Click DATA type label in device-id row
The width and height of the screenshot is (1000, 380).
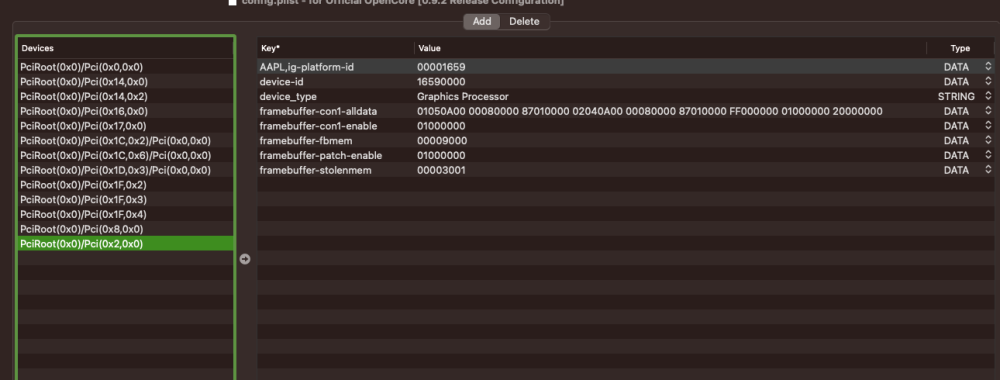pos(956,82)
